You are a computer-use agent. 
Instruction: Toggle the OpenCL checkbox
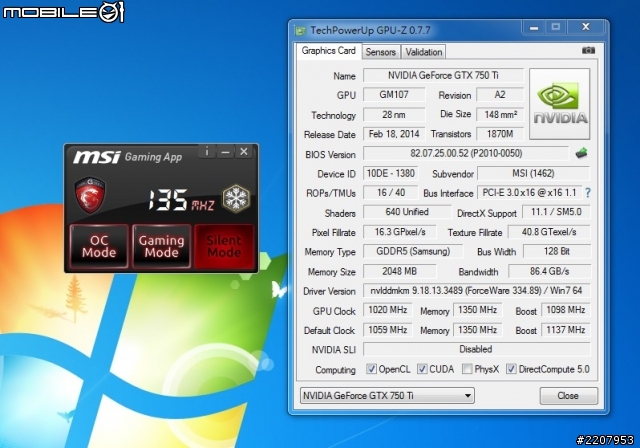click(371, 369)
